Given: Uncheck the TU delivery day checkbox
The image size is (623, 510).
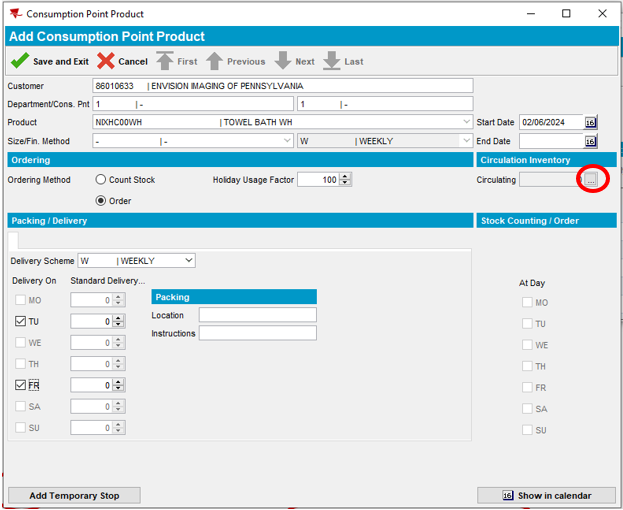Looking at the screenshot, I should coord(21,322).
